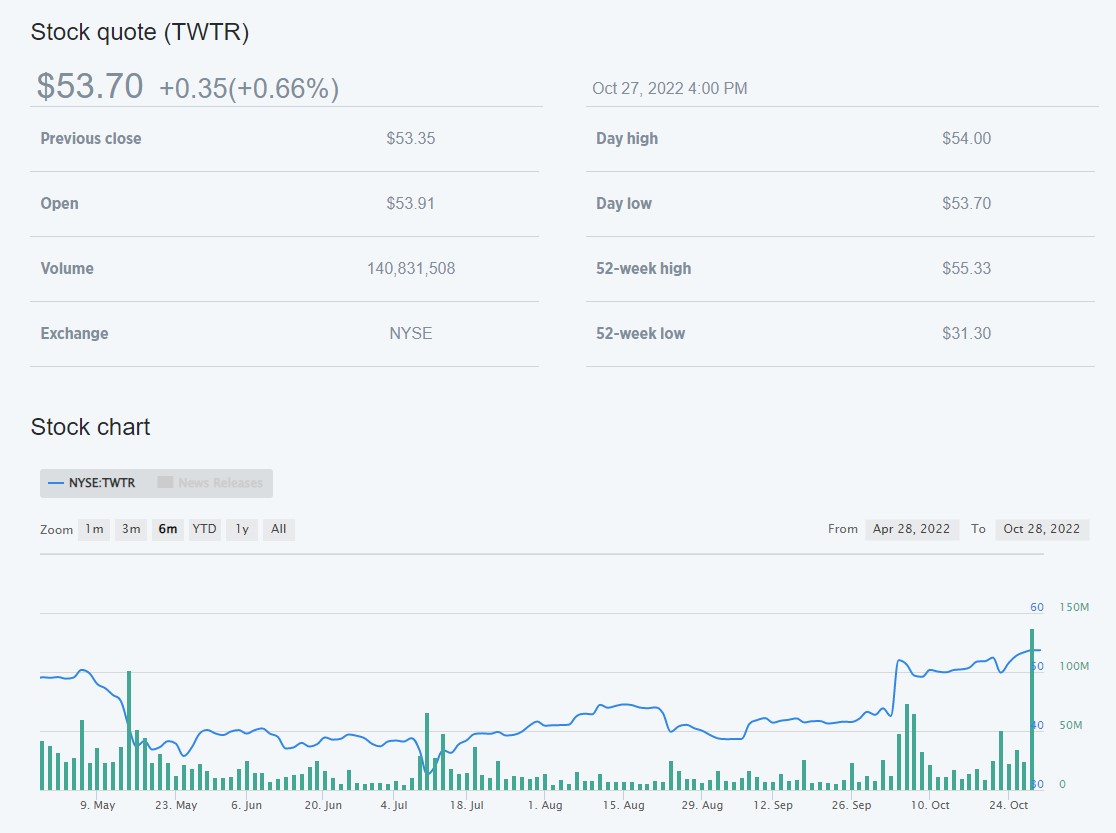The height and width of the screenshot is (833, 1116).
Task: Click the "Stock quote (TWTR)" heading
Action: tap(140, 32)
